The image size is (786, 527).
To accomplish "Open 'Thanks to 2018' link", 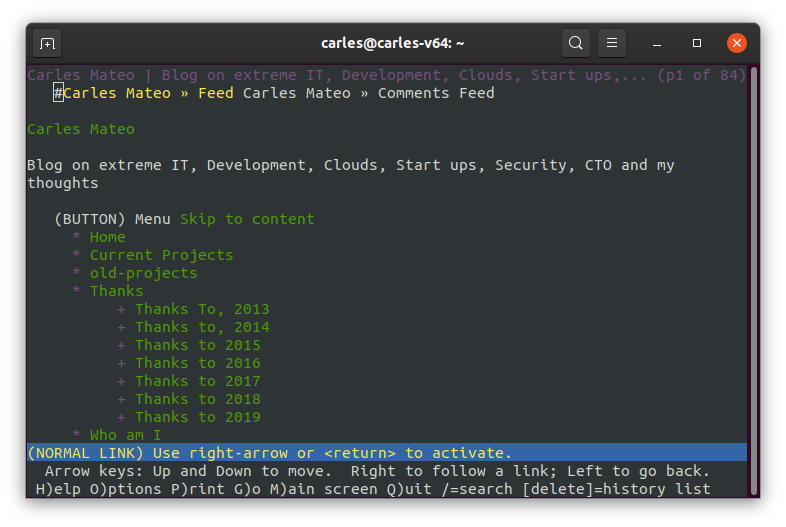I will 198,400.
